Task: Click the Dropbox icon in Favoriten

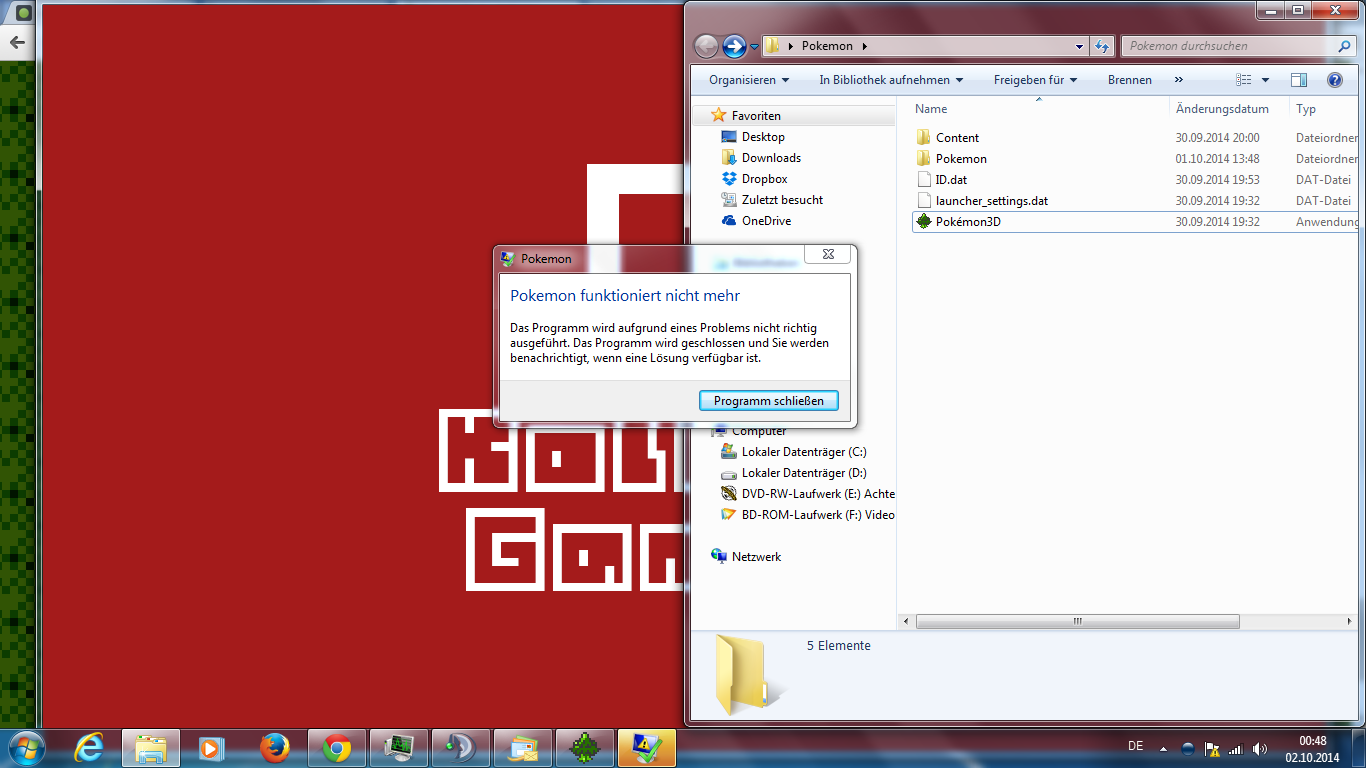Action: pos(729,179)
